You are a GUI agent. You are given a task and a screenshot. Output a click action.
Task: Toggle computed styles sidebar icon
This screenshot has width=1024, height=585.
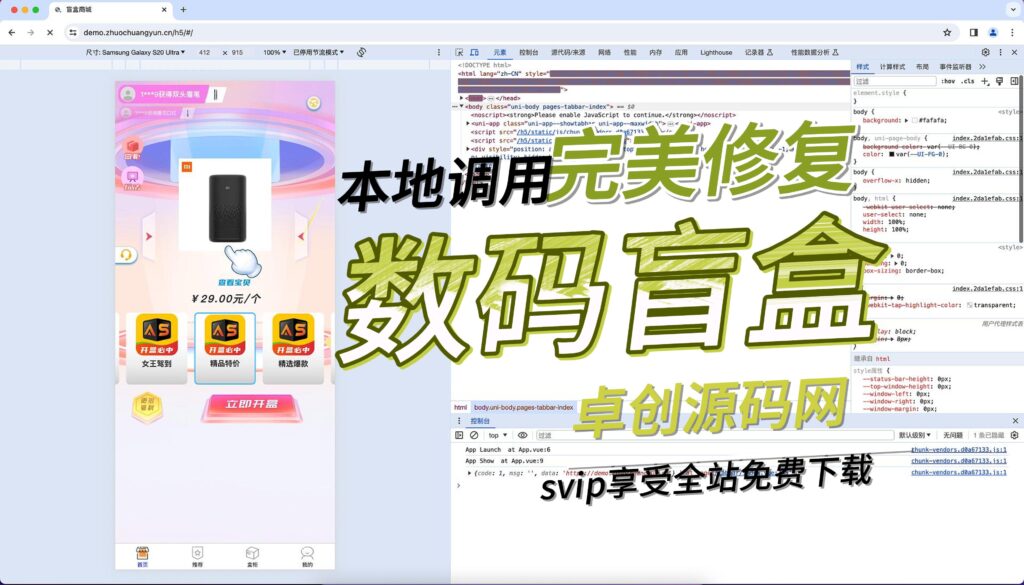click(1014, 81)
